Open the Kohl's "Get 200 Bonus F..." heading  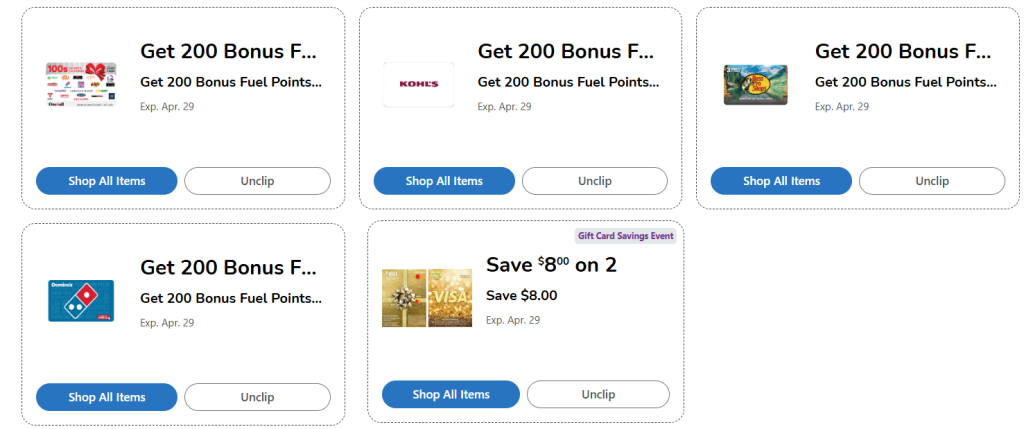tap(565, 52)
